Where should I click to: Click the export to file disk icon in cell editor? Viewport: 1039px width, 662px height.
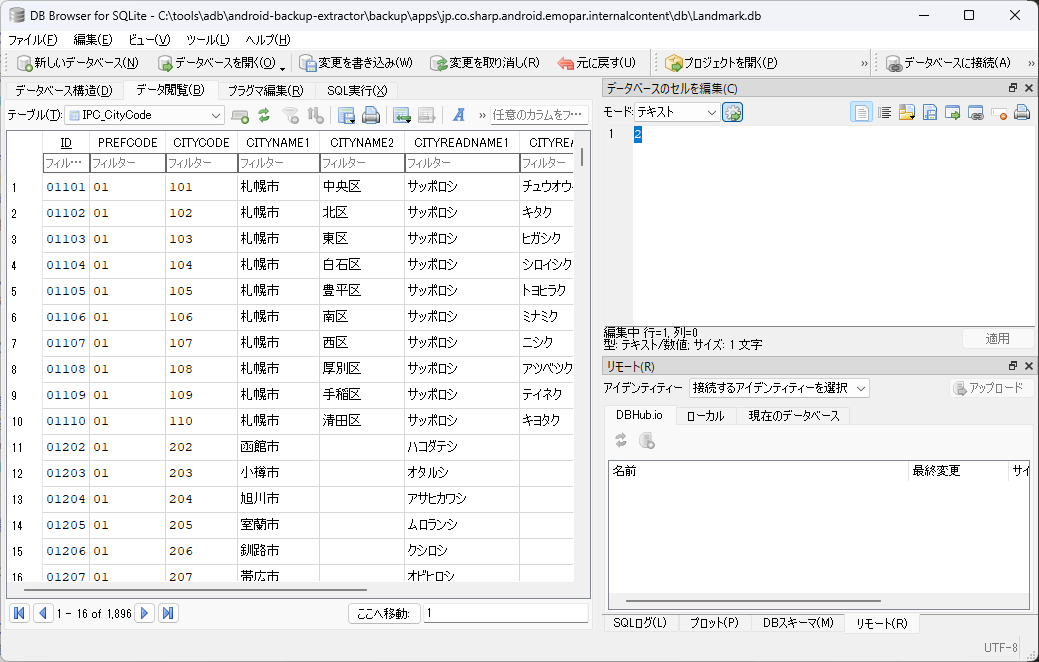(930, 113)
